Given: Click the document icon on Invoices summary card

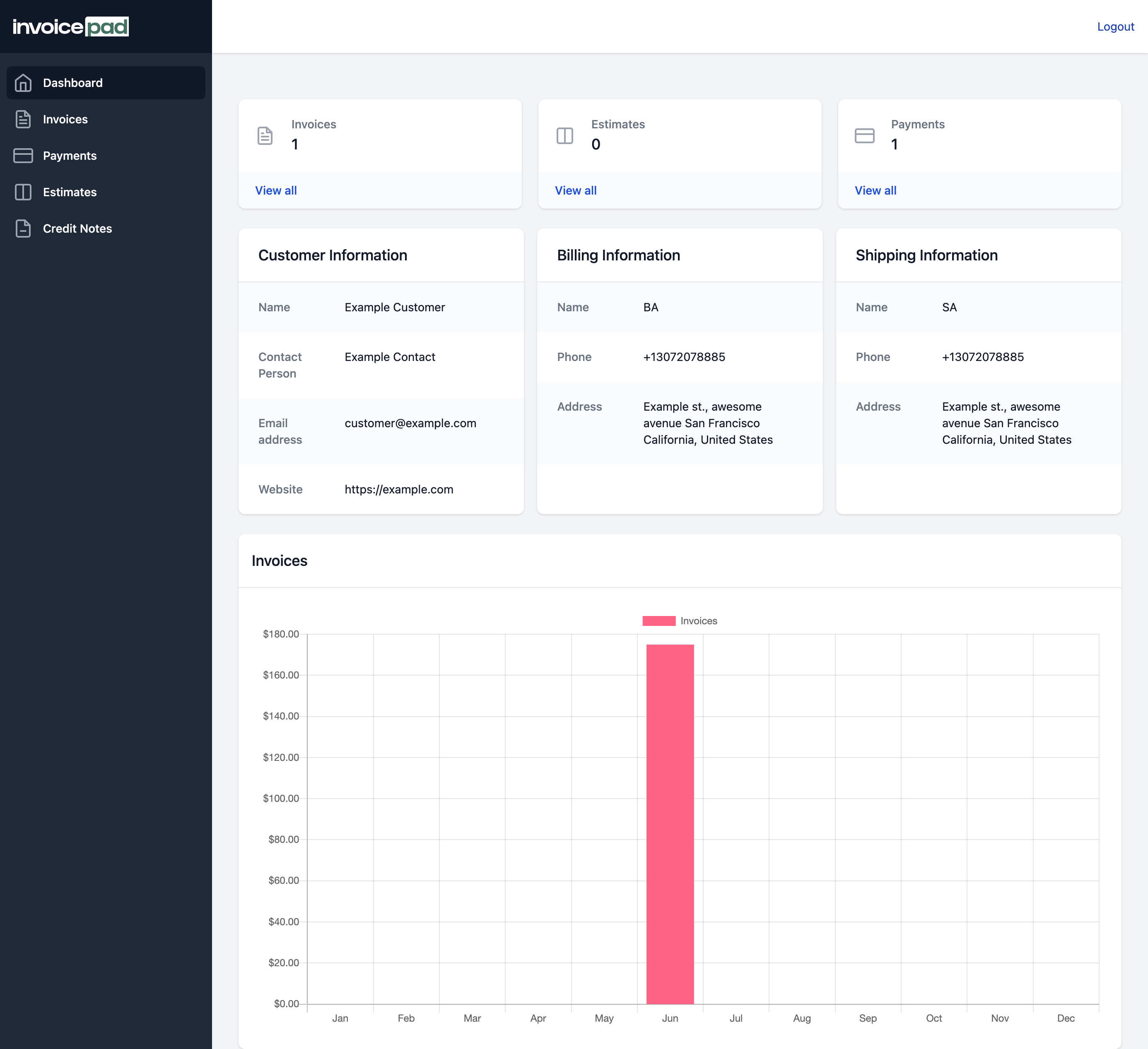Looking at the screenshot, I should [x=265, y=135].
